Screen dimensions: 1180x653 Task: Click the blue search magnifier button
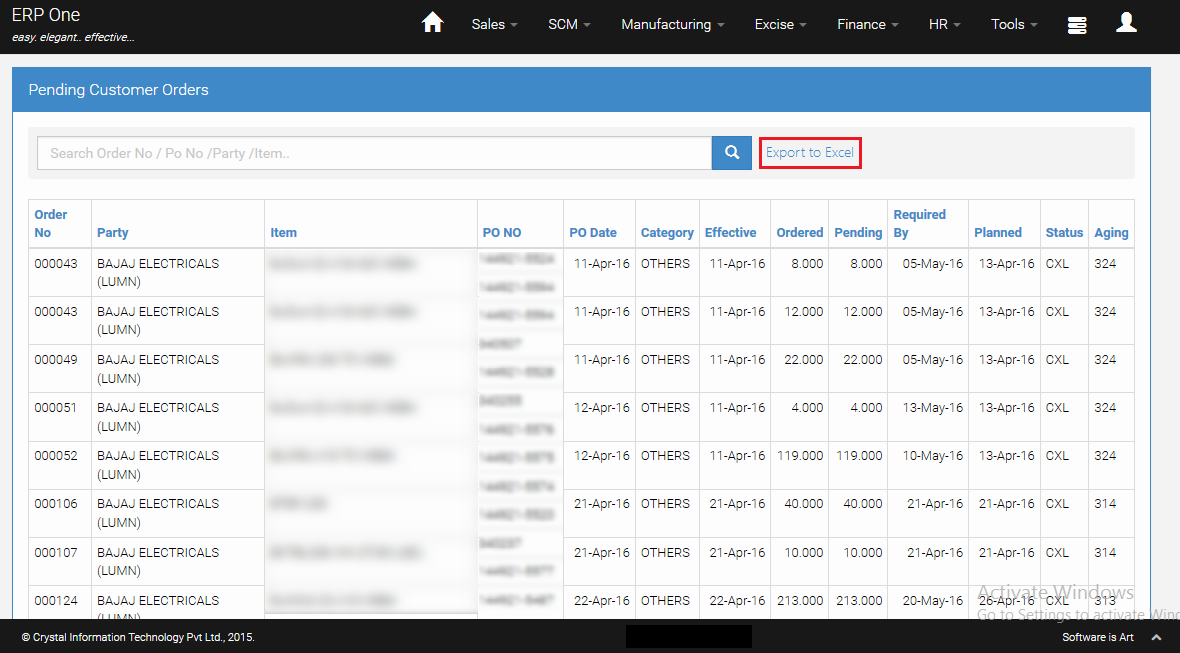(731, 153)
